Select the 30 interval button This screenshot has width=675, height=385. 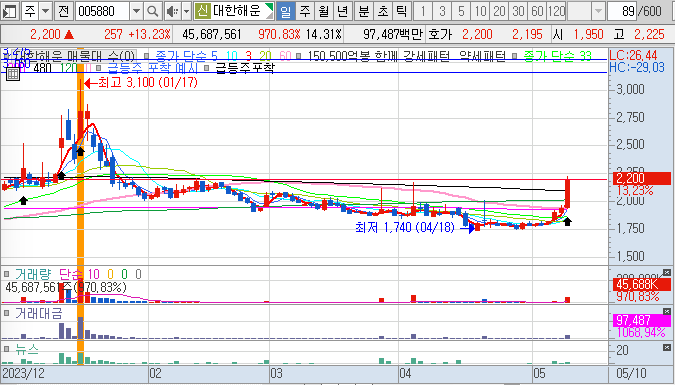[518, 11]
